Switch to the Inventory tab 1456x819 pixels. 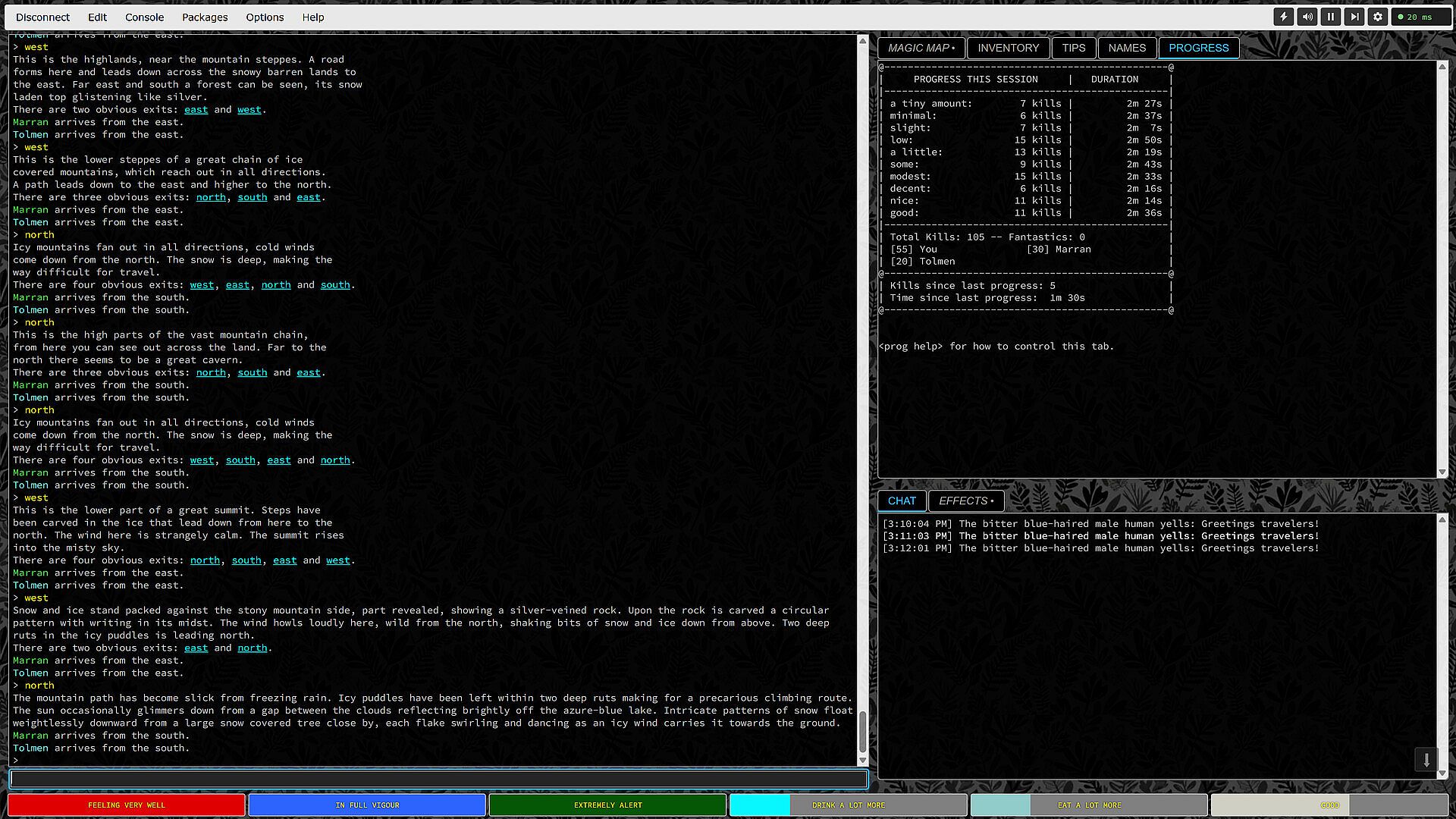tap(1008, 48)
